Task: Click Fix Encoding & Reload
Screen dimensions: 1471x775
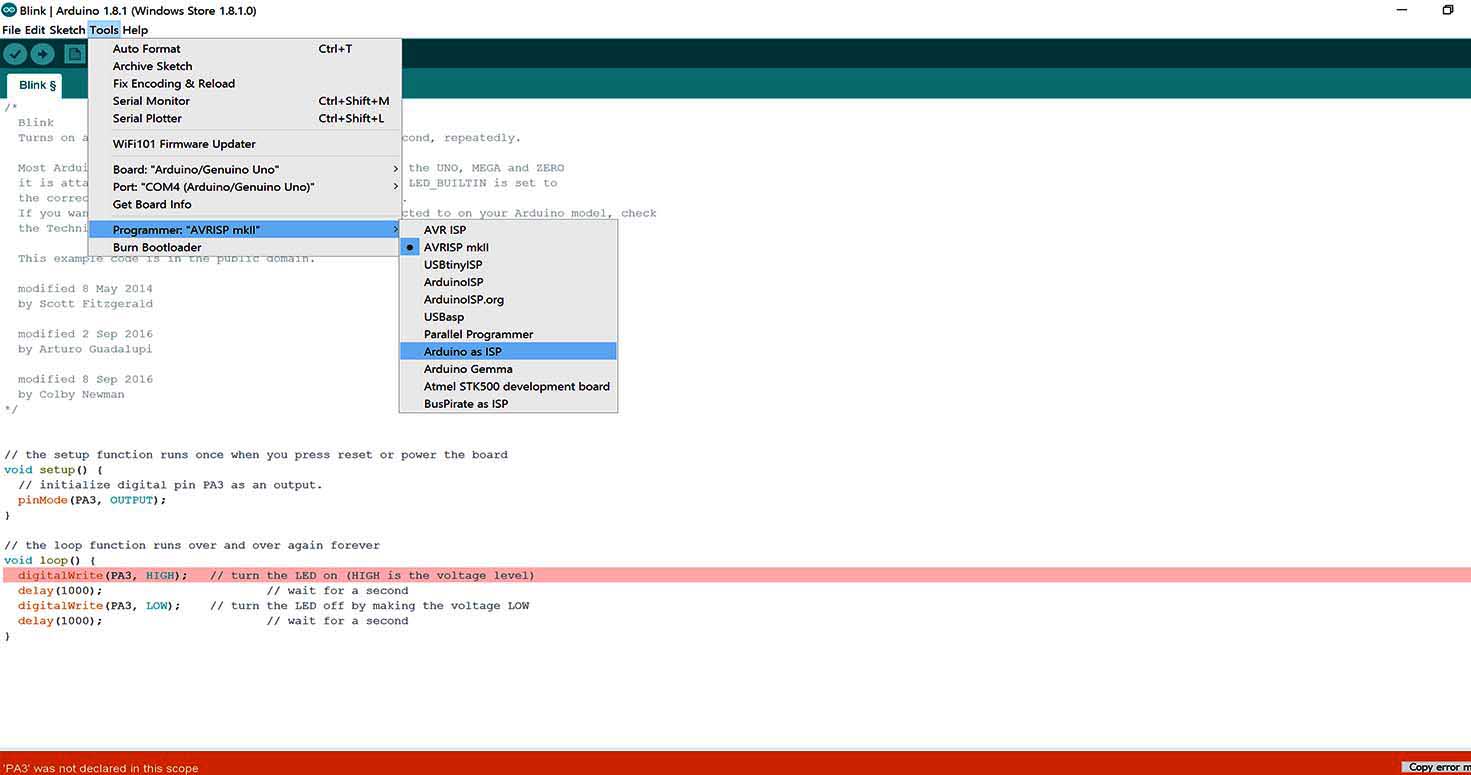Action: [244, 84]
